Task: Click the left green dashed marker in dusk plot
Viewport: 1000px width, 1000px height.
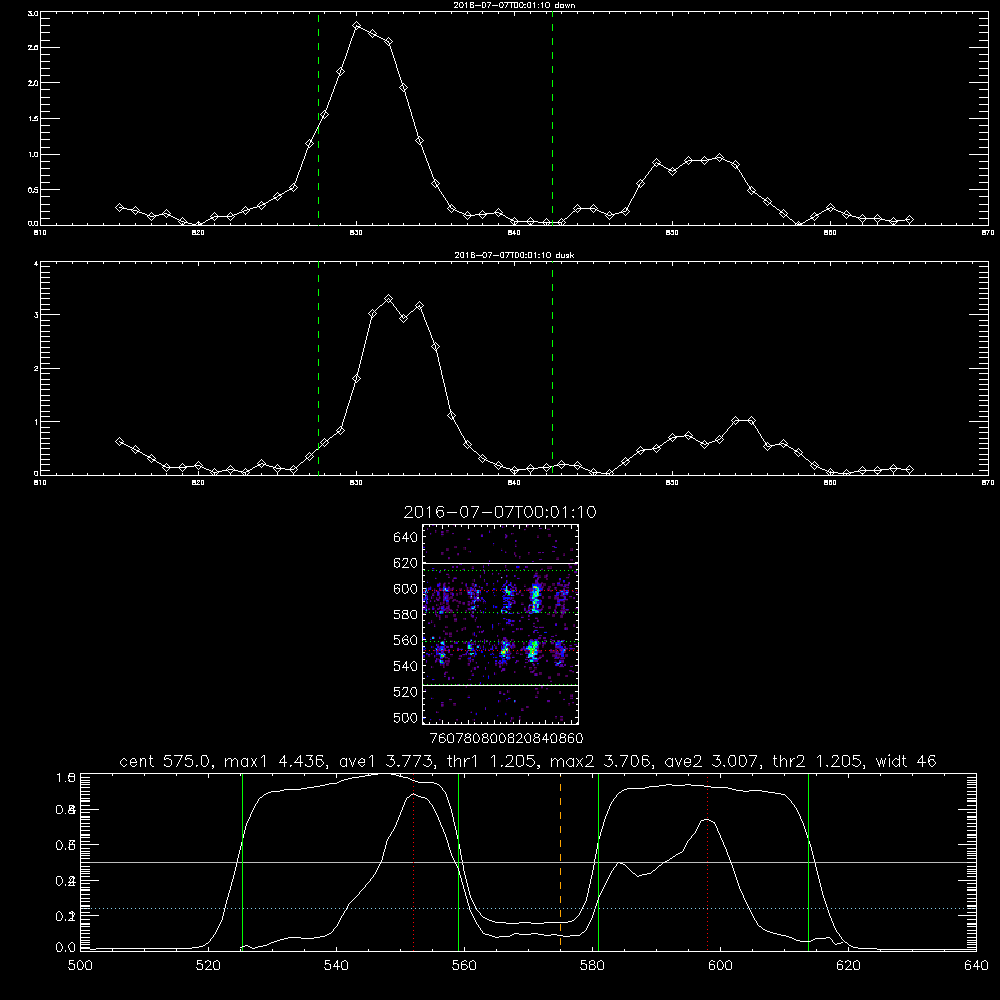Action: (x=318, y=369)
